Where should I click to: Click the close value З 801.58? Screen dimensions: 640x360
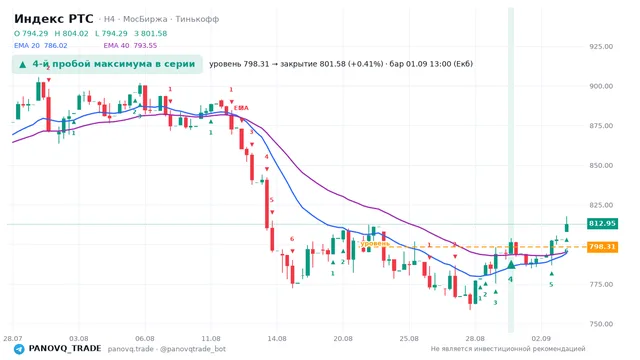(x=151, y=33)
